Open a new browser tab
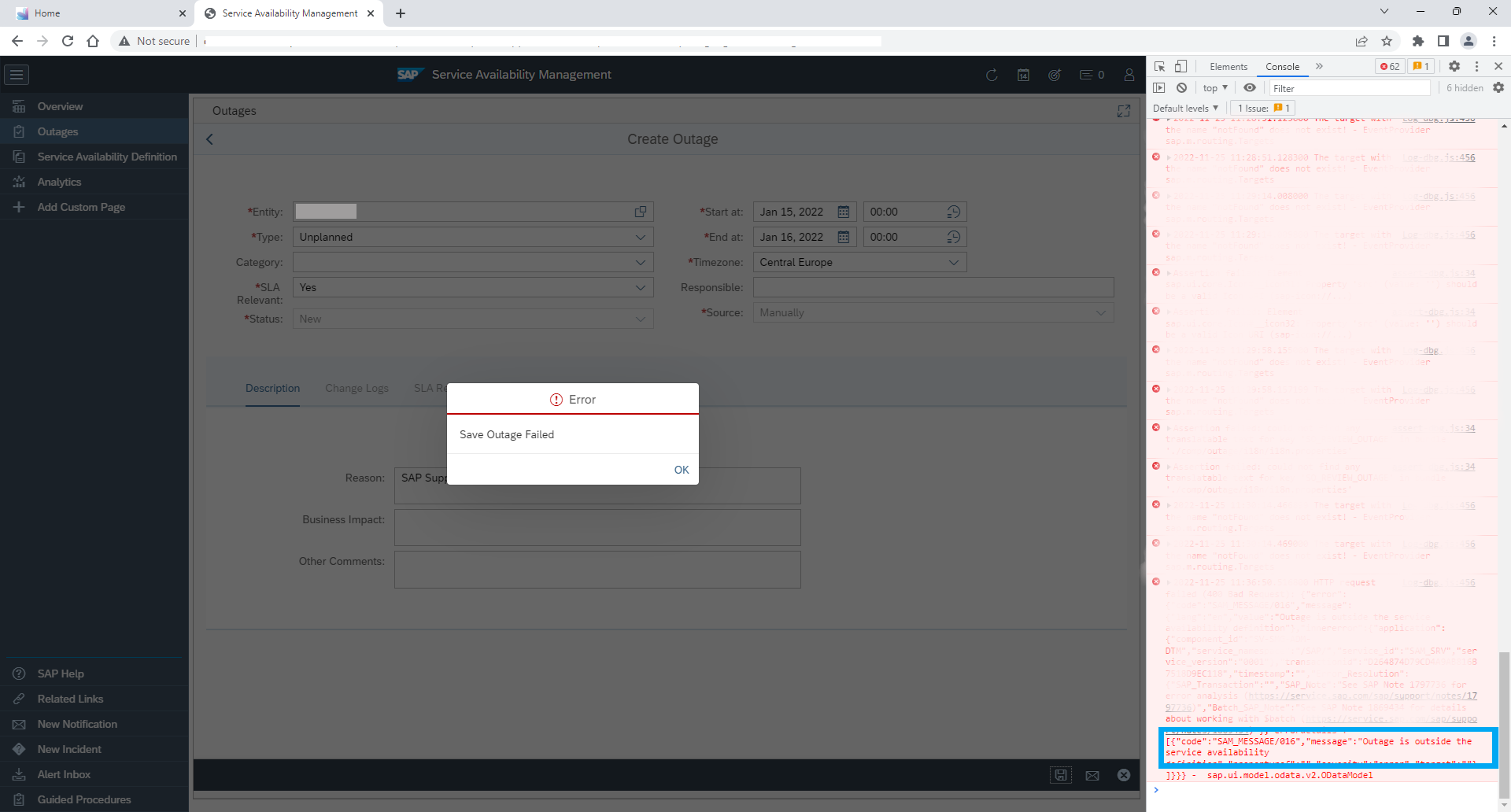Image resolution: width=1511 pixels, height=812 pixels. [x=401, y=13]
